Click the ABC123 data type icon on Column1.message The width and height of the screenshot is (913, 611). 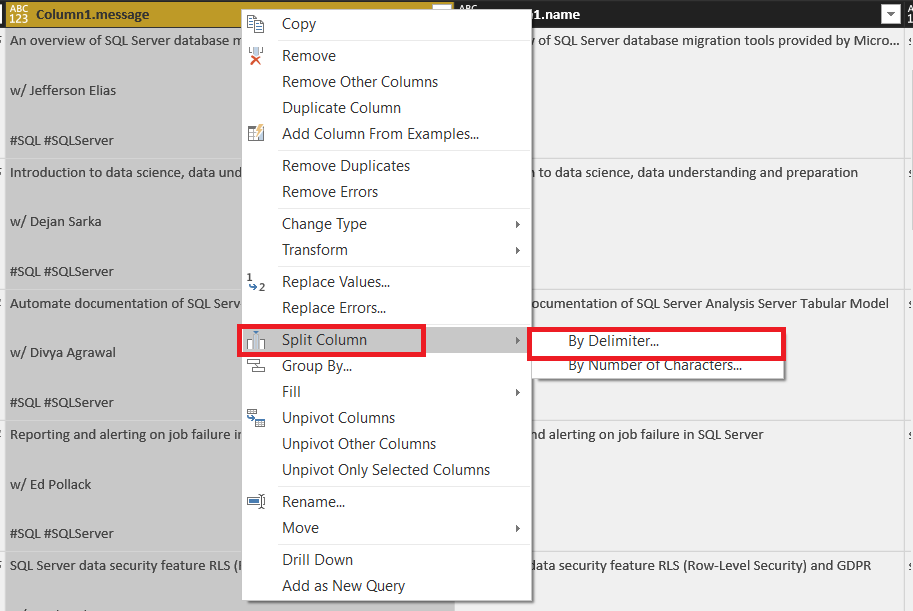pos(18,15)
